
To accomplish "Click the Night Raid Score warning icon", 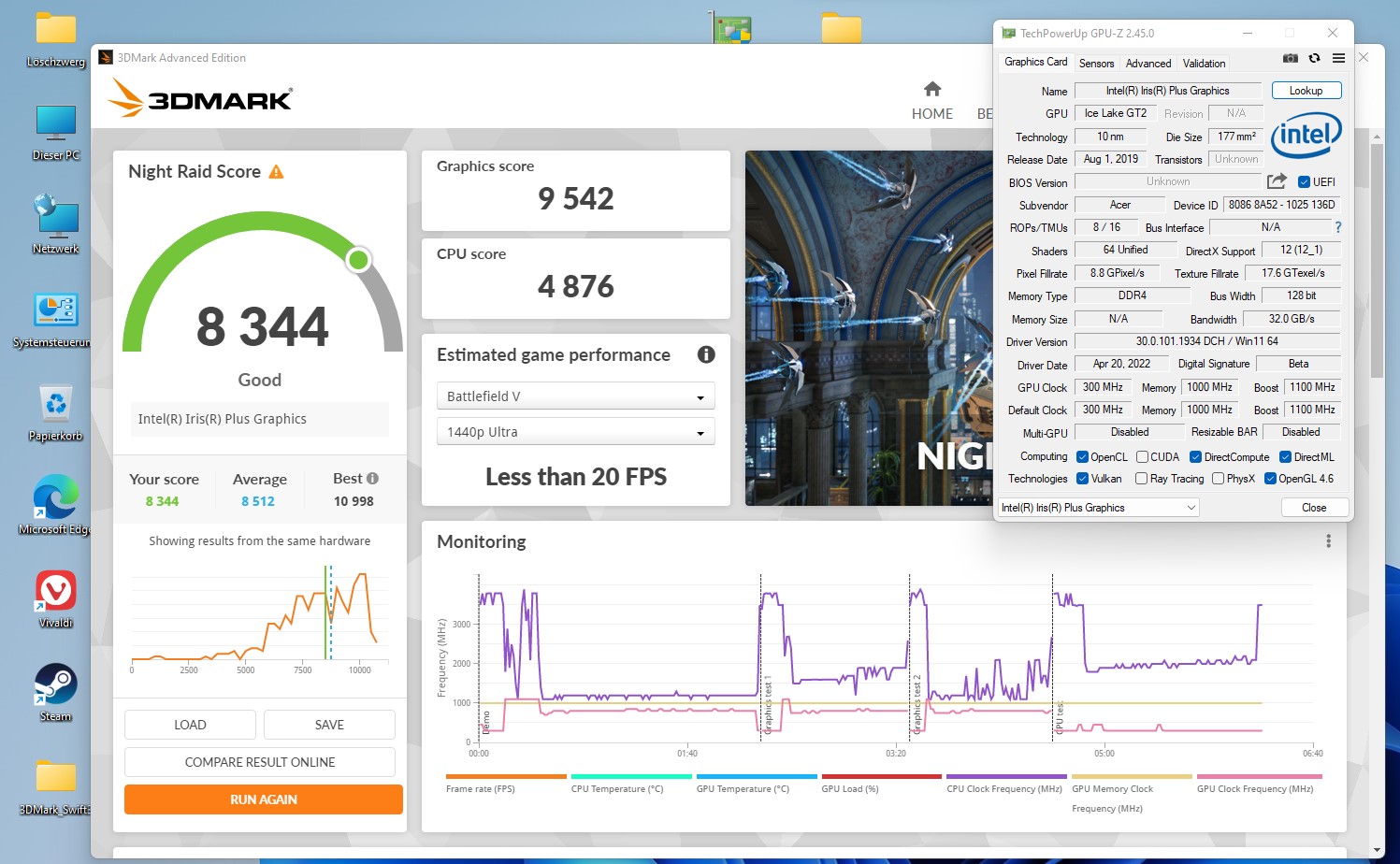I will (x=276, y=172).
